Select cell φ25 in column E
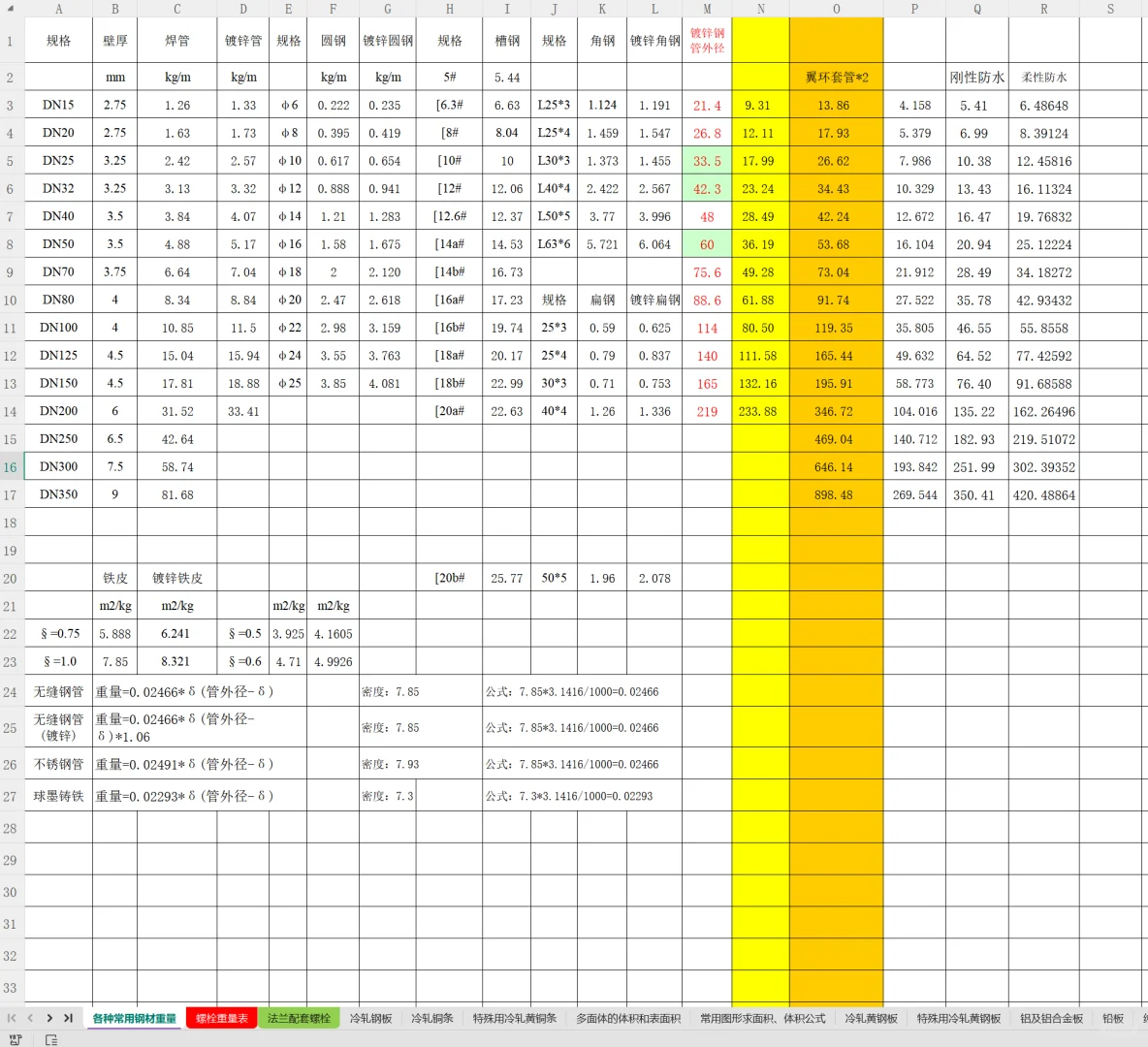 pos(289,383)
